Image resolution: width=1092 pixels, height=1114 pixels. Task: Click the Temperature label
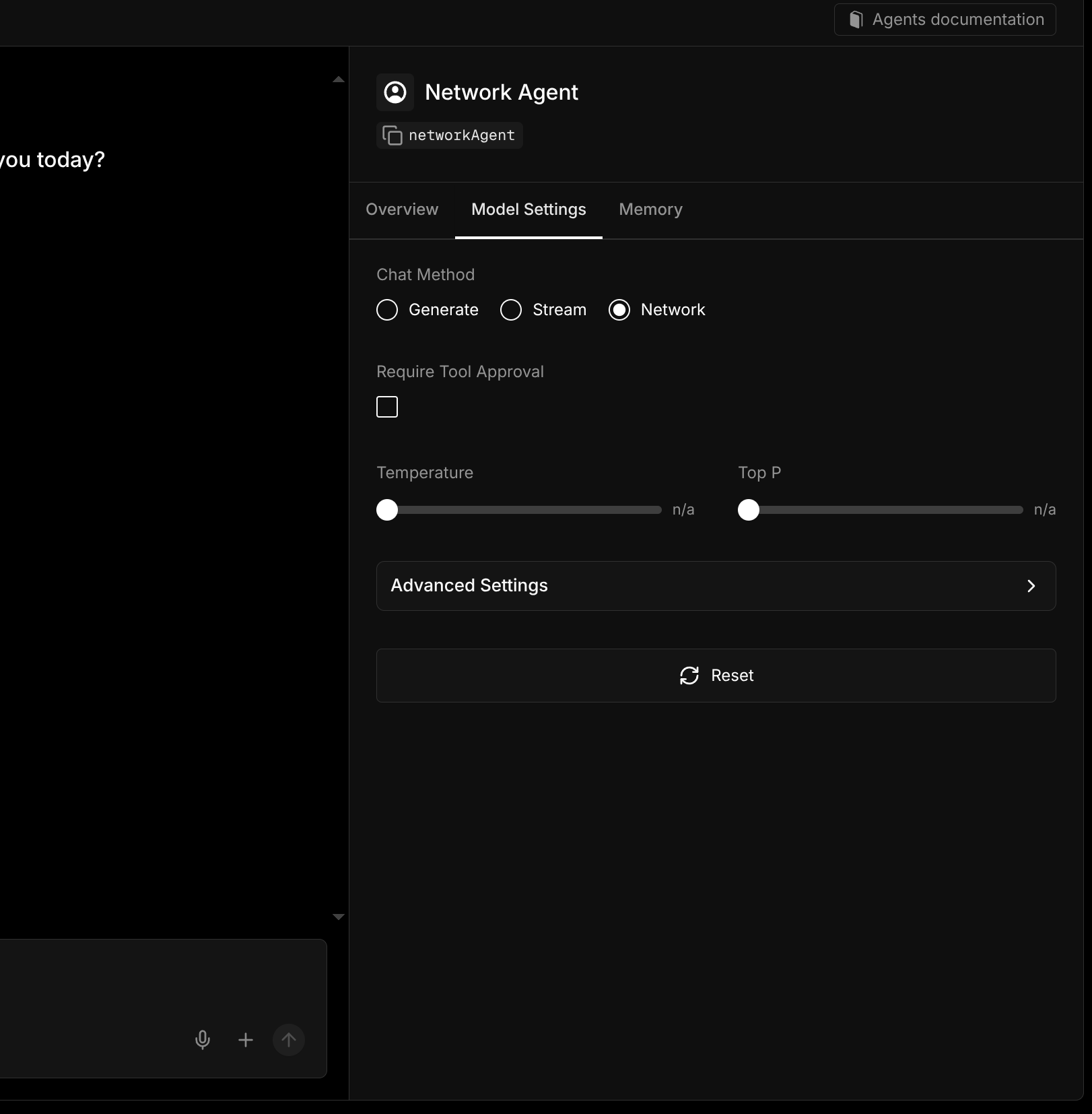click(425, 473)
